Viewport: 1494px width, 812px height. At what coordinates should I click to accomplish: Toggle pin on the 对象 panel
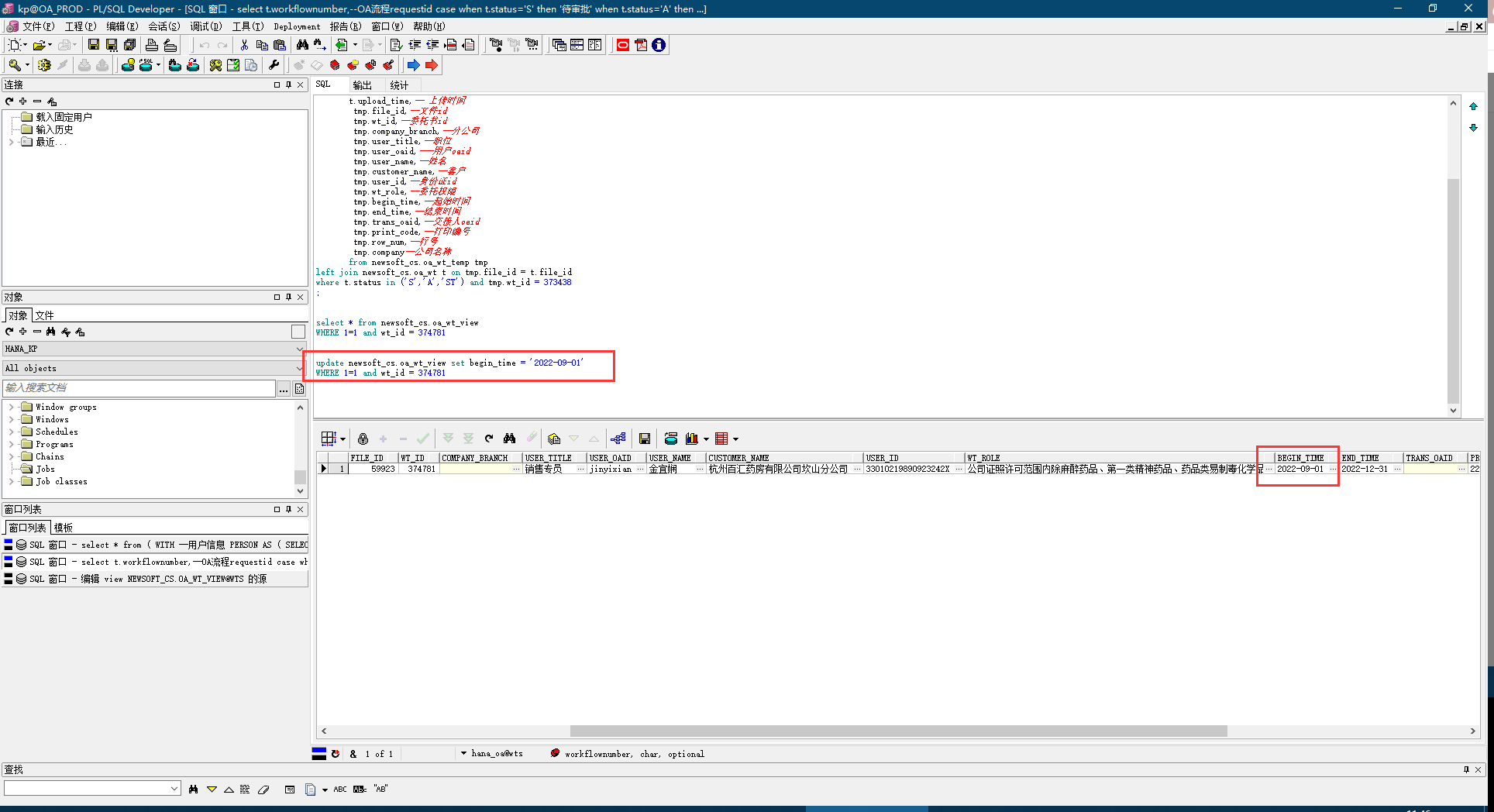point(288,297)
